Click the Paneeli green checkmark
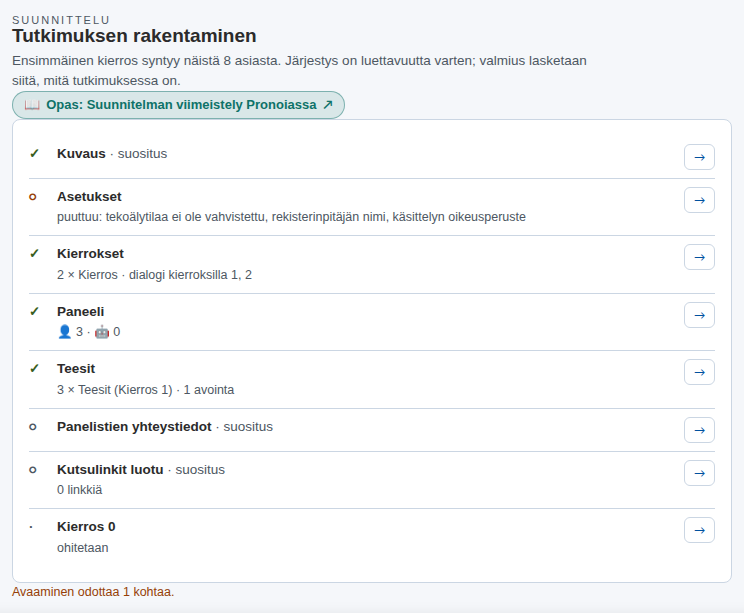This screenshot has height=613, width=744. 34,311
